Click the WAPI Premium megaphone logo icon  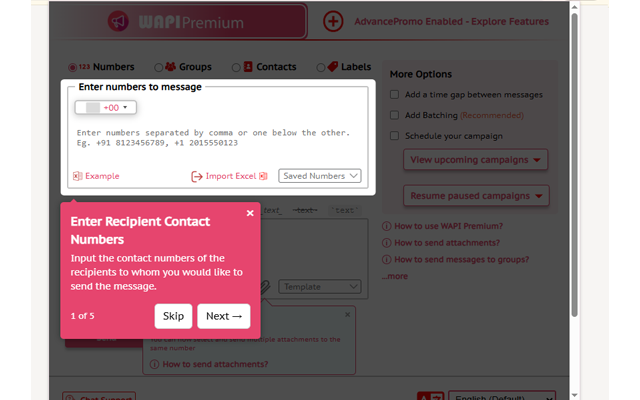[x=118, y=22]
